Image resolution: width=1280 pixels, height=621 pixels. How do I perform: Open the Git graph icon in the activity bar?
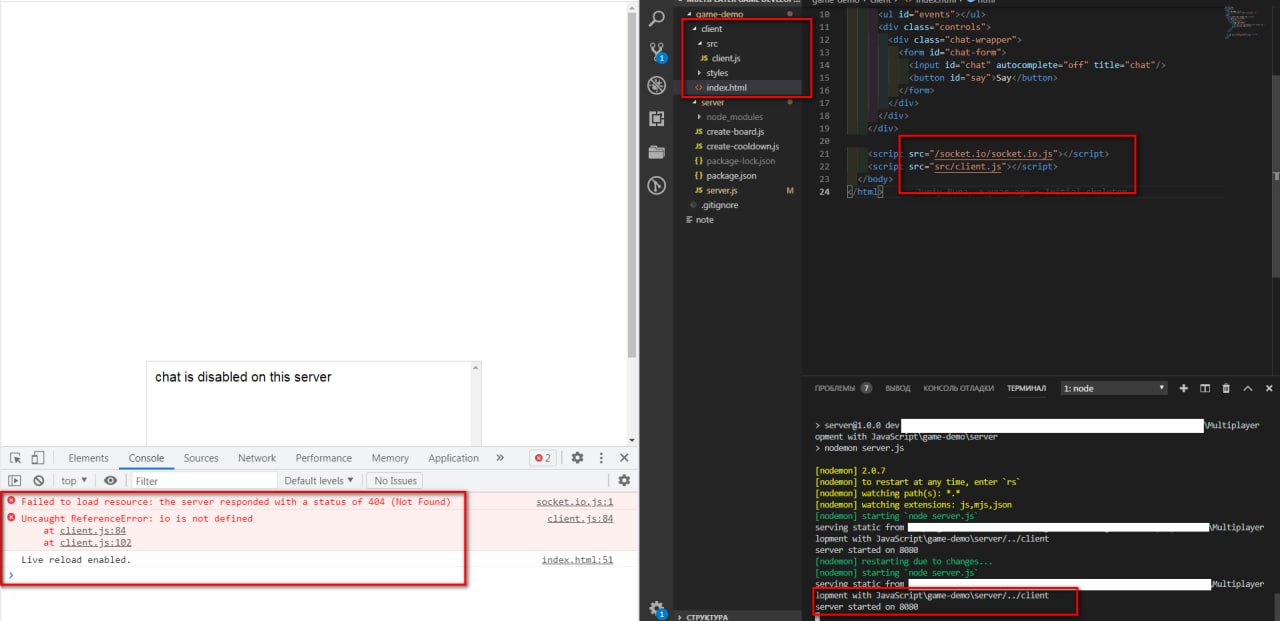(657, 185)
